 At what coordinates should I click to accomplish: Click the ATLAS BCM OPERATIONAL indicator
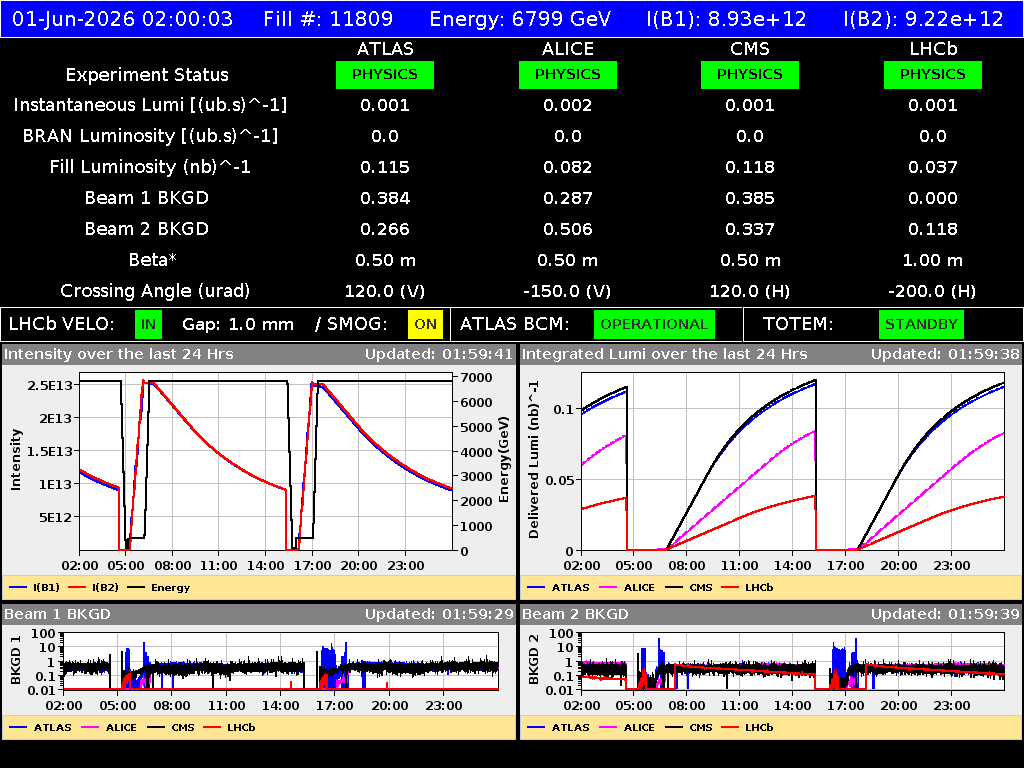654,325
